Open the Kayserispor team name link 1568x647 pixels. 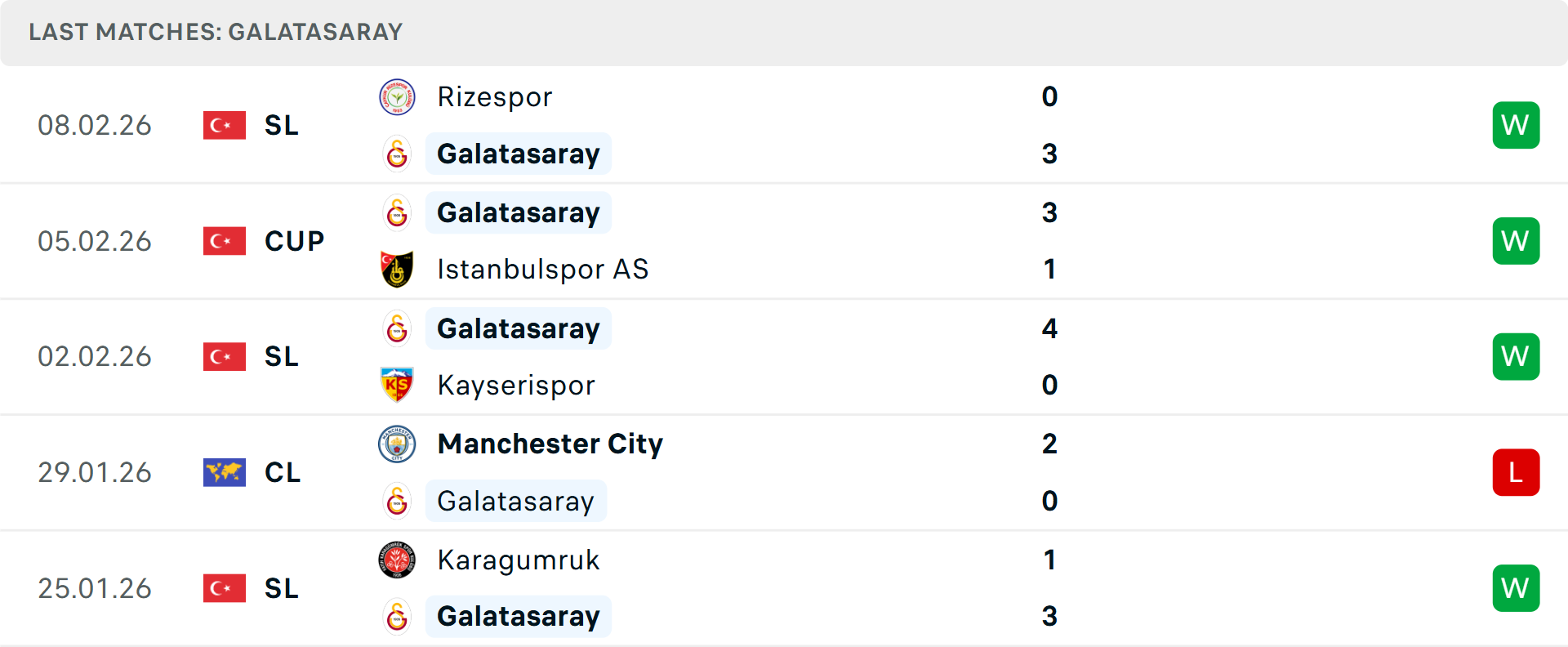pos(515,385)
